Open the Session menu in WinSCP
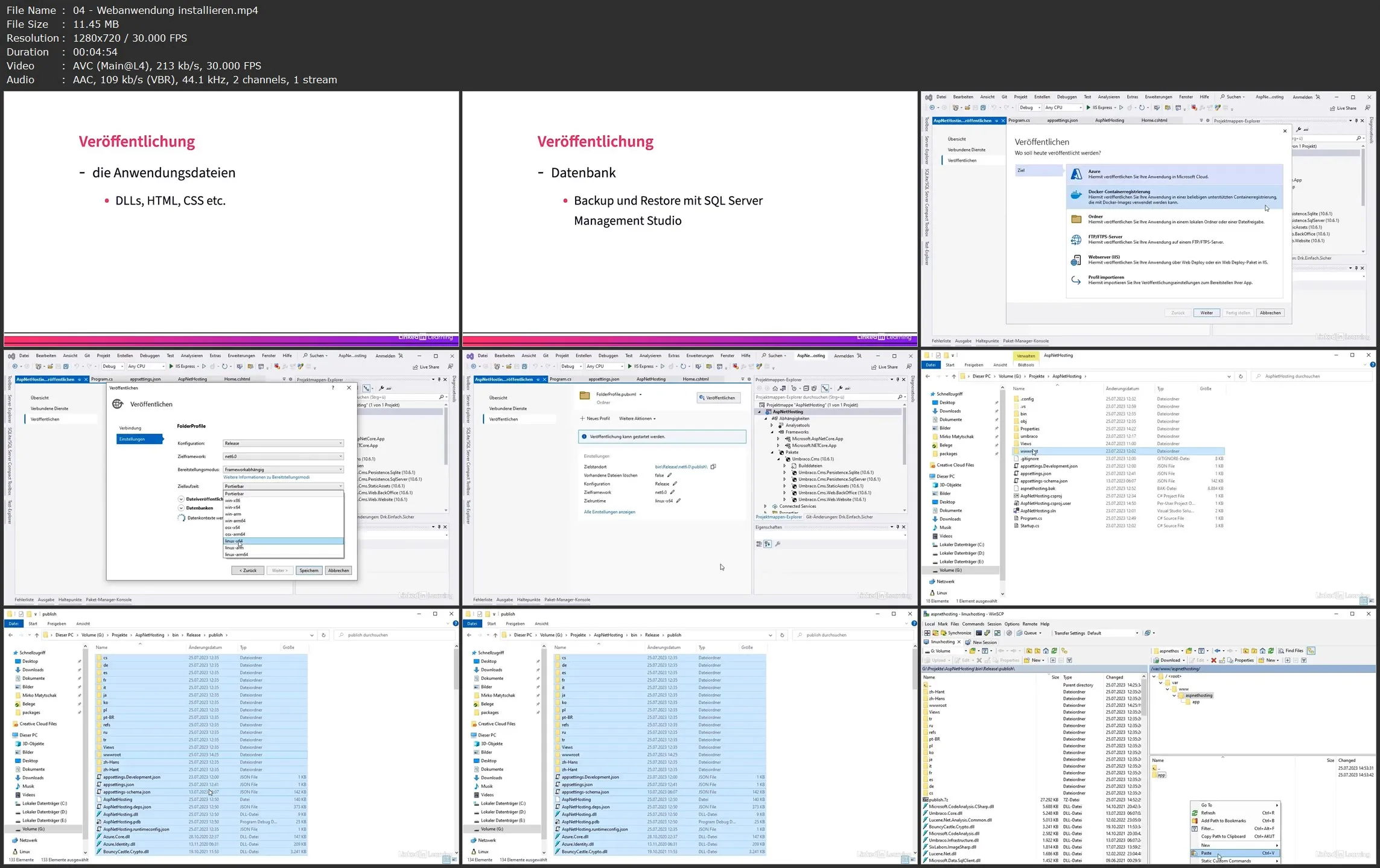This screenshot has width=1380, height=868. (994, 624)
